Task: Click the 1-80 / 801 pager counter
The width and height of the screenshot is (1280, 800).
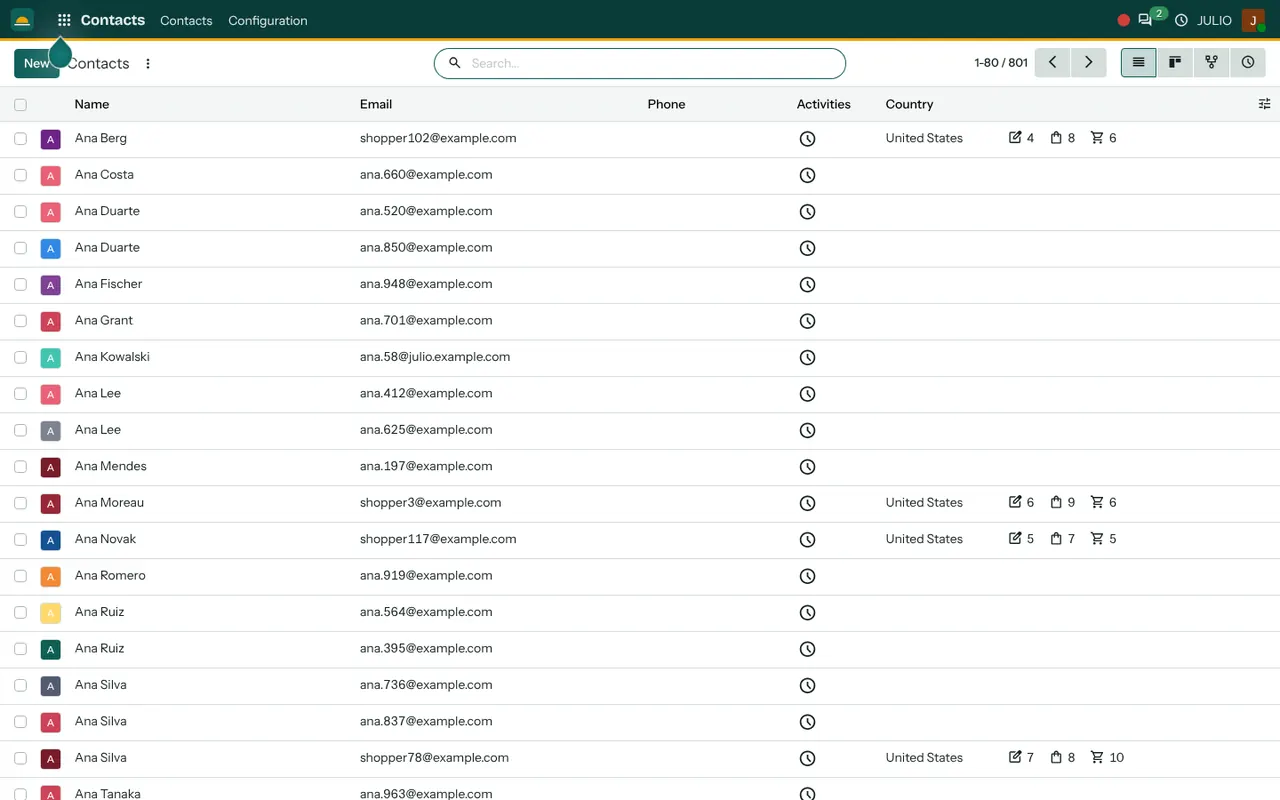Action: coord(1000,62)
